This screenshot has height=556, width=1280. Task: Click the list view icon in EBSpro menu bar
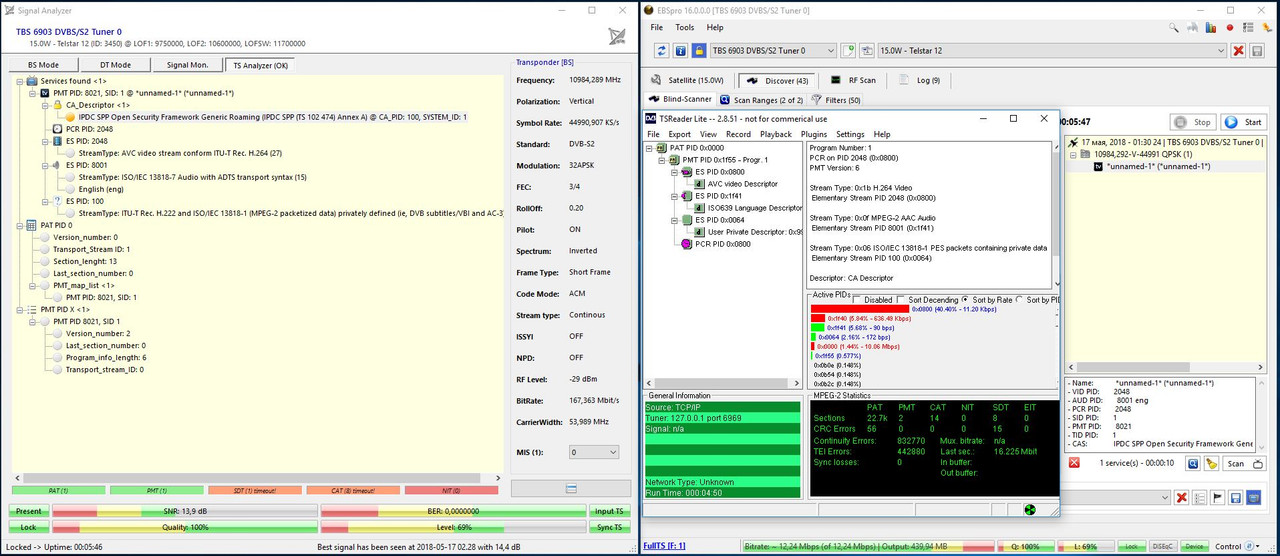tap(1248, 27)
